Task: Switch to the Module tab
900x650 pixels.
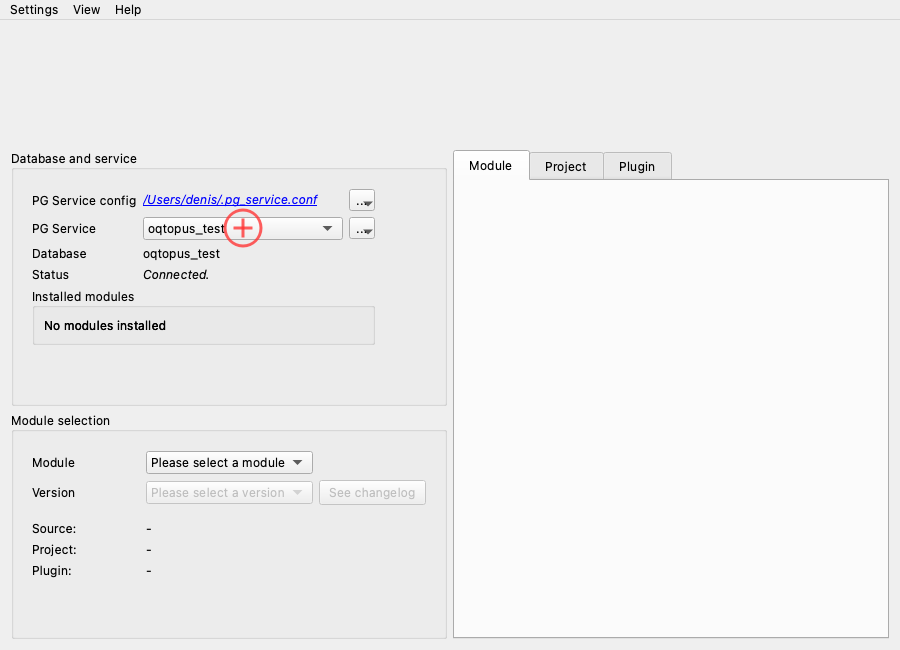Action: coord(490,166)
